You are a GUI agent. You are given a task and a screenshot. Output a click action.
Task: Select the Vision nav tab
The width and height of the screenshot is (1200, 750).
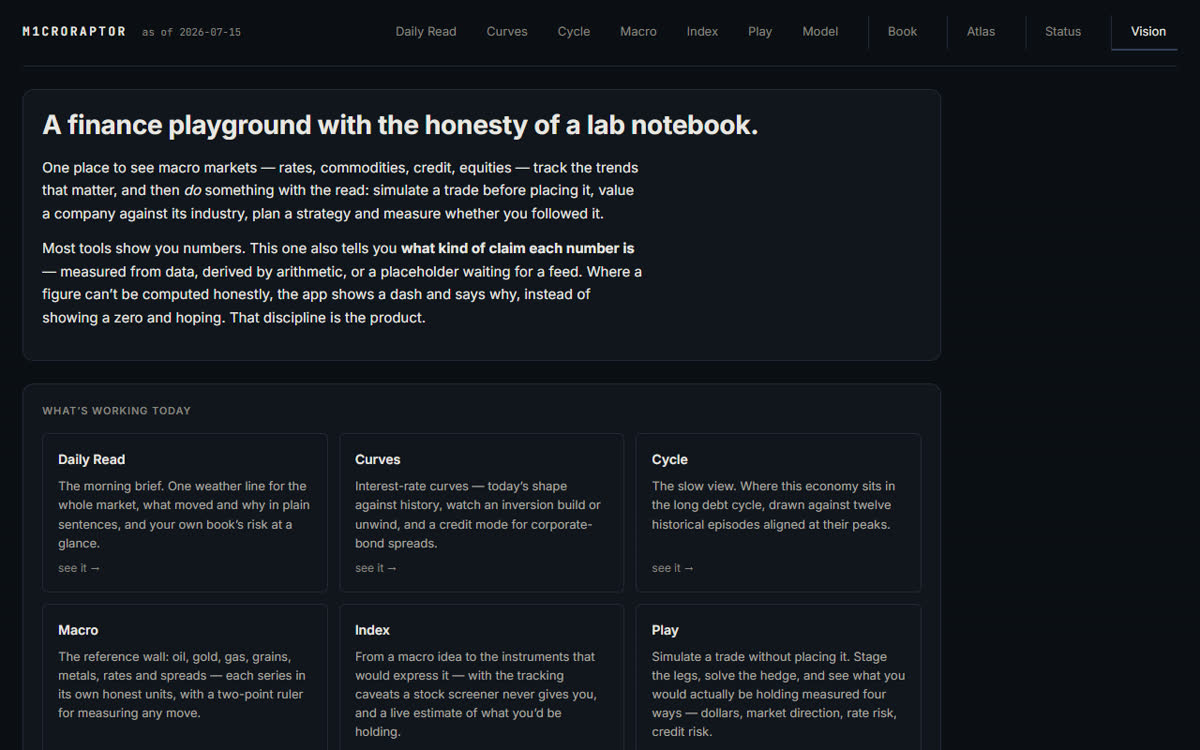click(x=1148, y=31)
